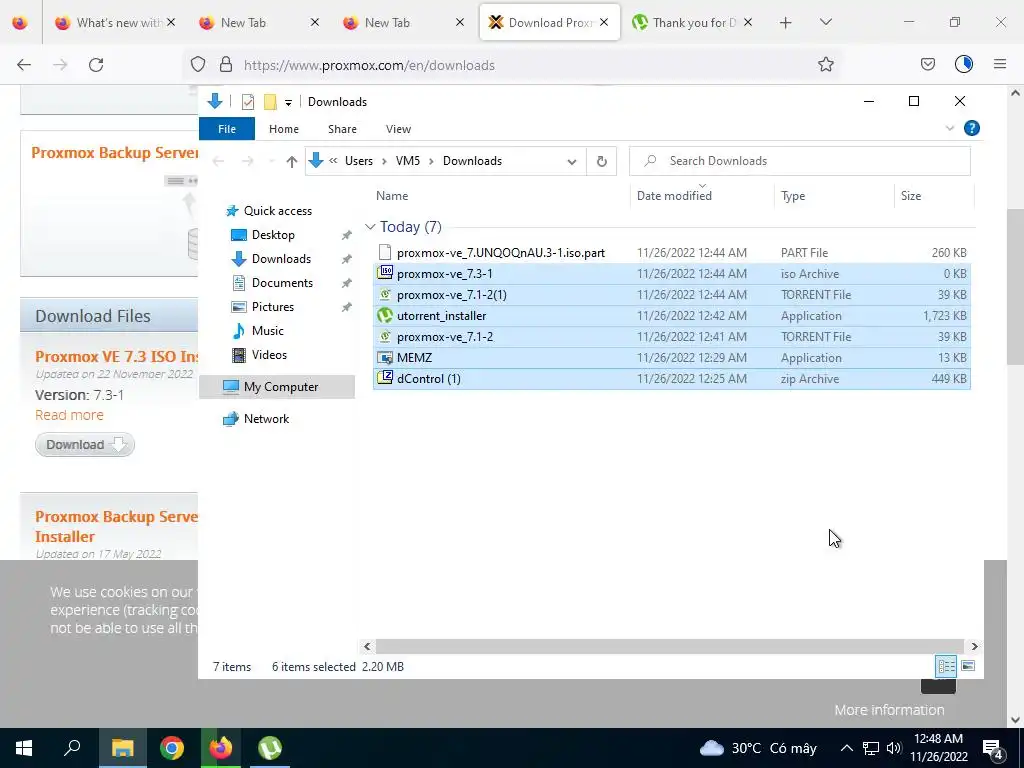The height and width of the screenshot is (768, 1024).
Task: Open the File tab in Explorer
Action: coord(227,129)
